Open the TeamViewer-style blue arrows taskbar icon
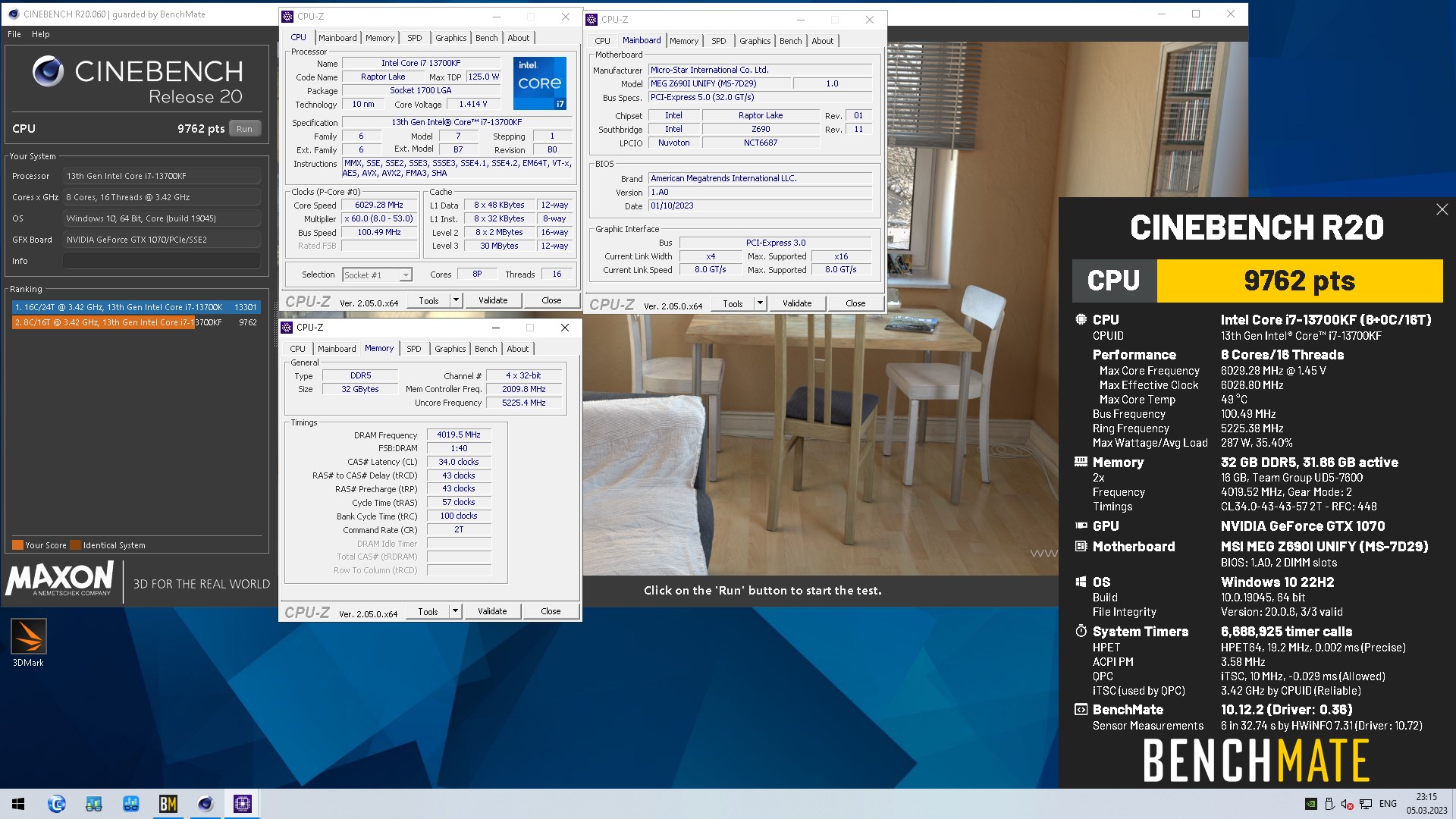The height and width of the screenshot is (819, 1456). 57,804
